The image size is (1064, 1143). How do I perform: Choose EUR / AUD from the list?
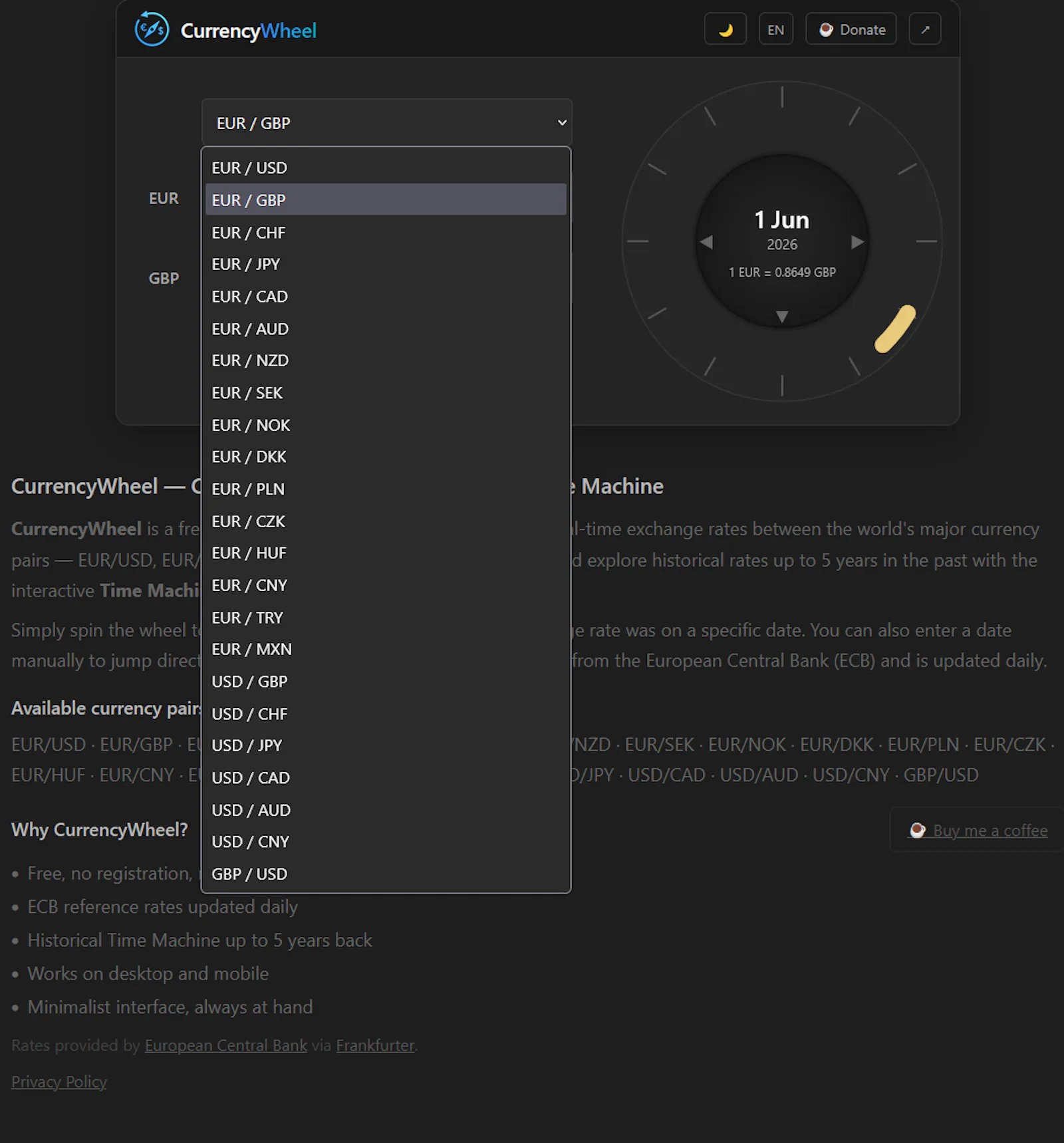coord(386,328)
